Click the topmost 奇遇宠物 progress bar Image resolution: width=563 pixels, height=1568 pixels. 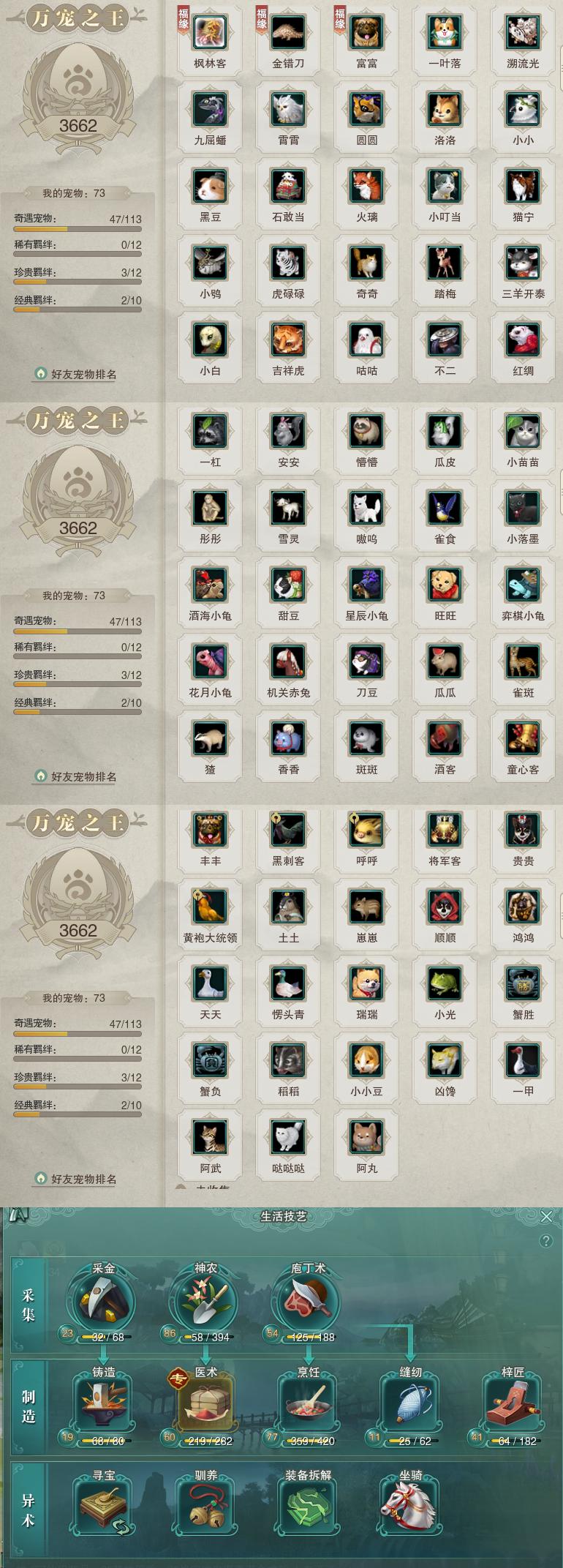(x=77, y=229)
